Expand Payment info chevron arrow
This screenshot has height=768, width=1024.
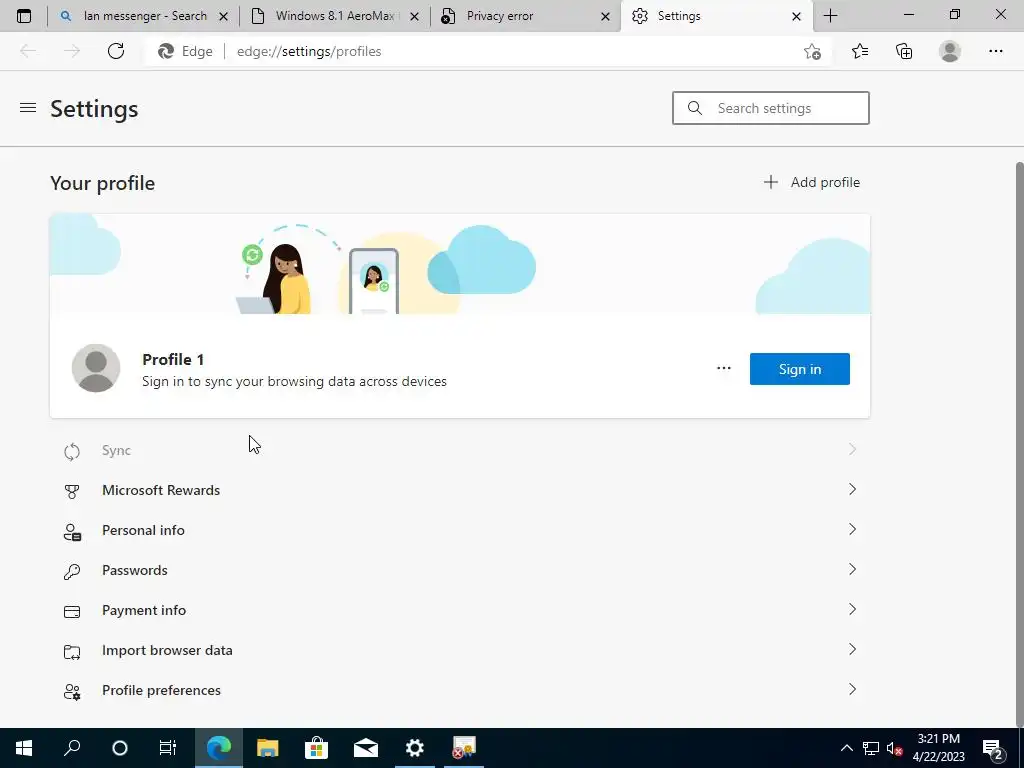point(852,609)
